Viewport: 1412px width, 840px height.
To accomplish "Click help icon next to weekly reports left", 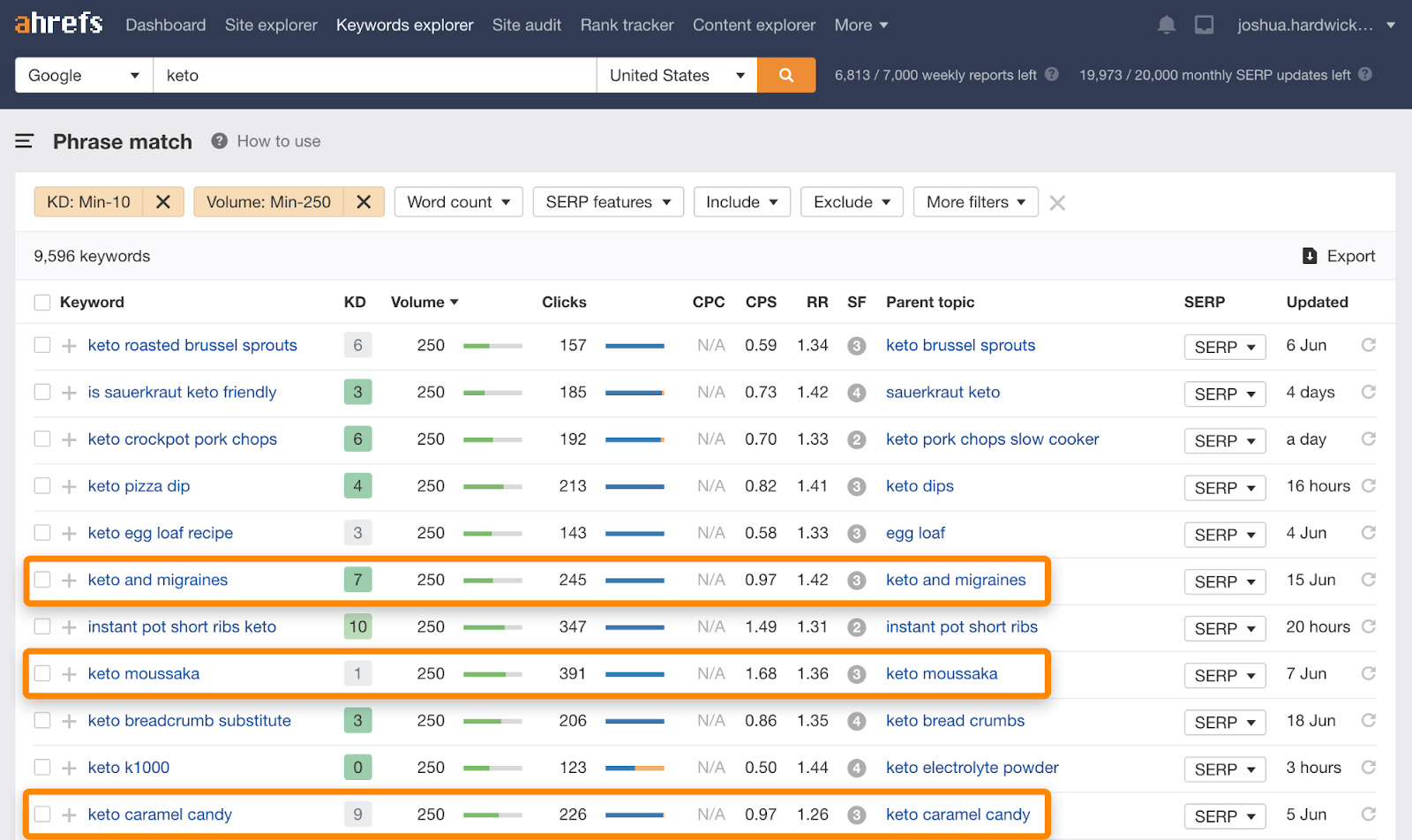I will click(1052, 75).
